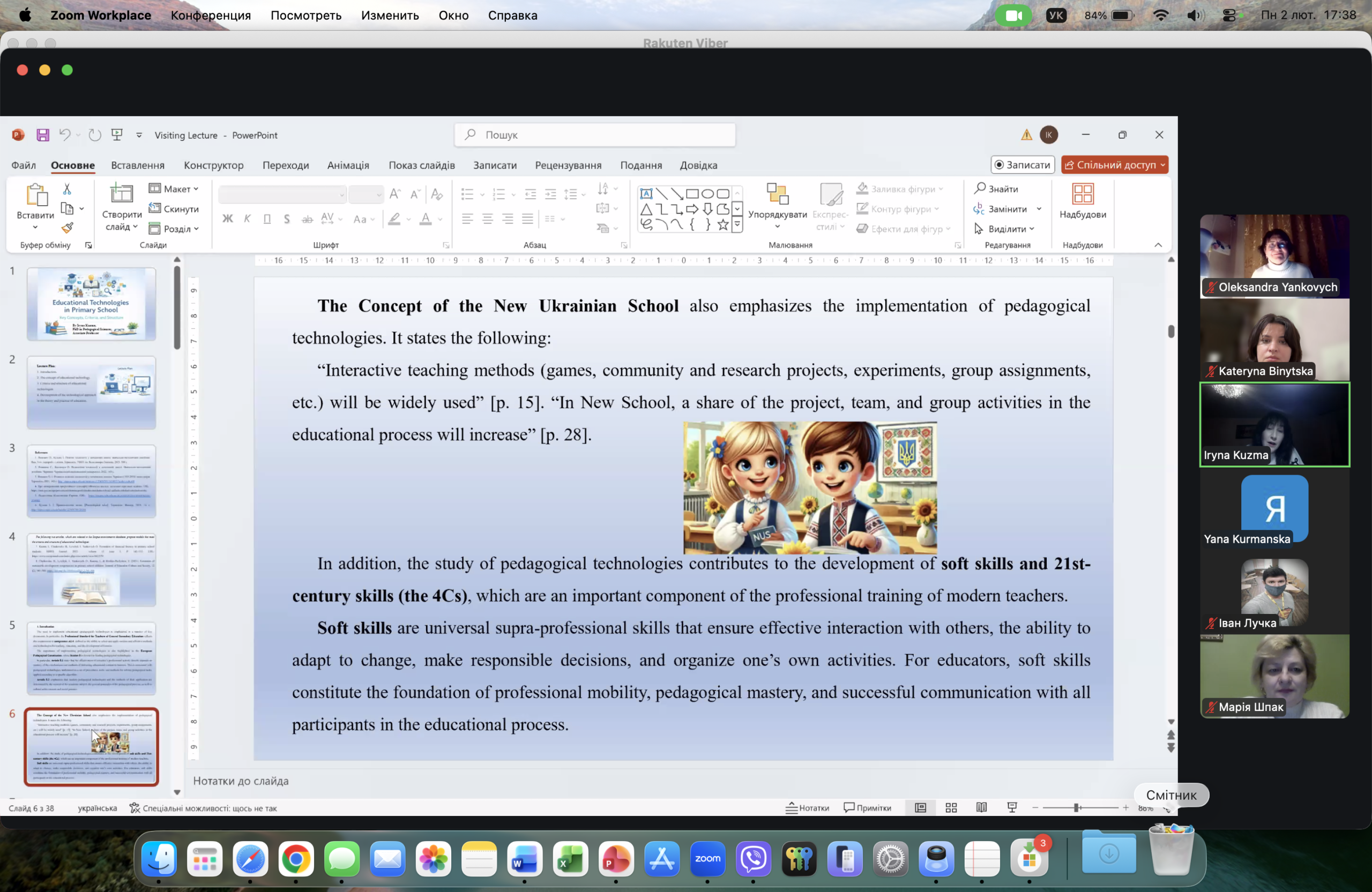The width and height of the screenshot is (1372, 892).
Task: Click the zoom slider handle
Action: [1076, 808]
